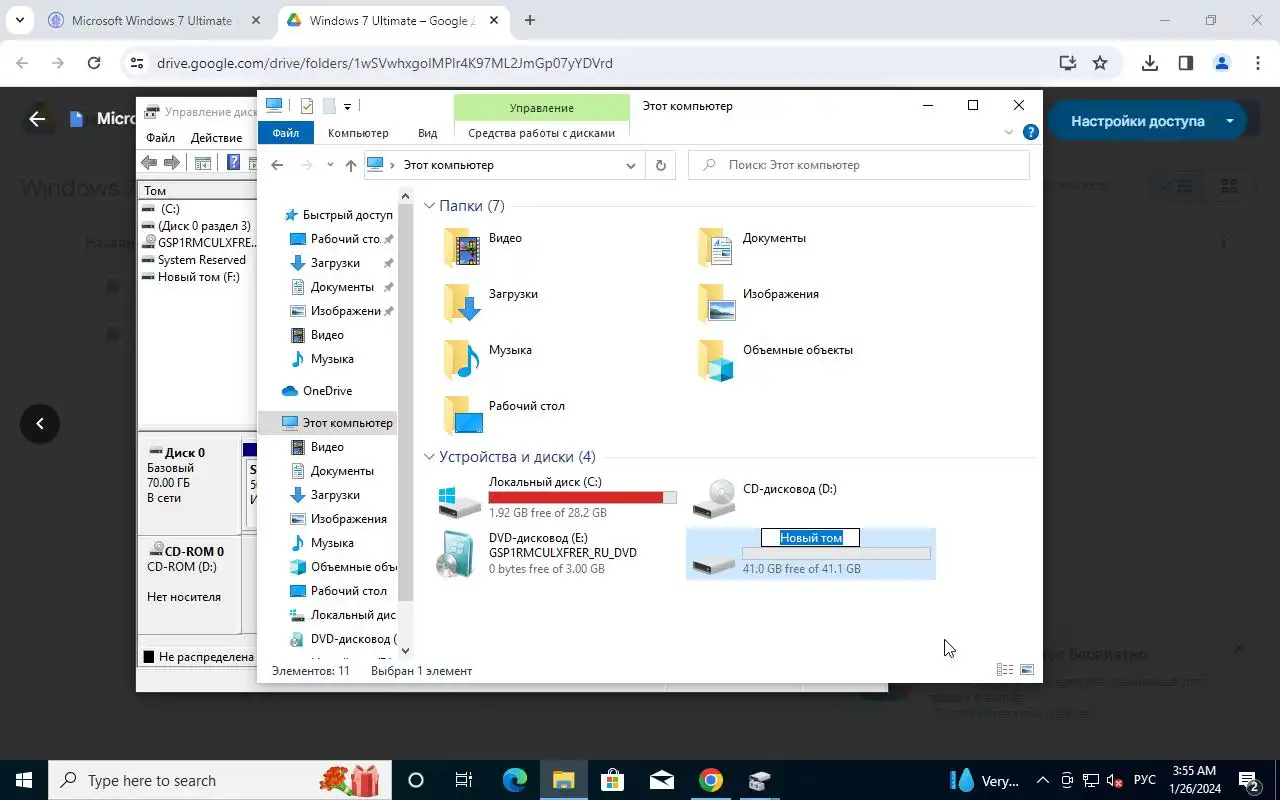Screen dimensions: 1280x800
Task: Open the recent locations dropdown beside the forward arrow
Action: click(x=329, y=165)
